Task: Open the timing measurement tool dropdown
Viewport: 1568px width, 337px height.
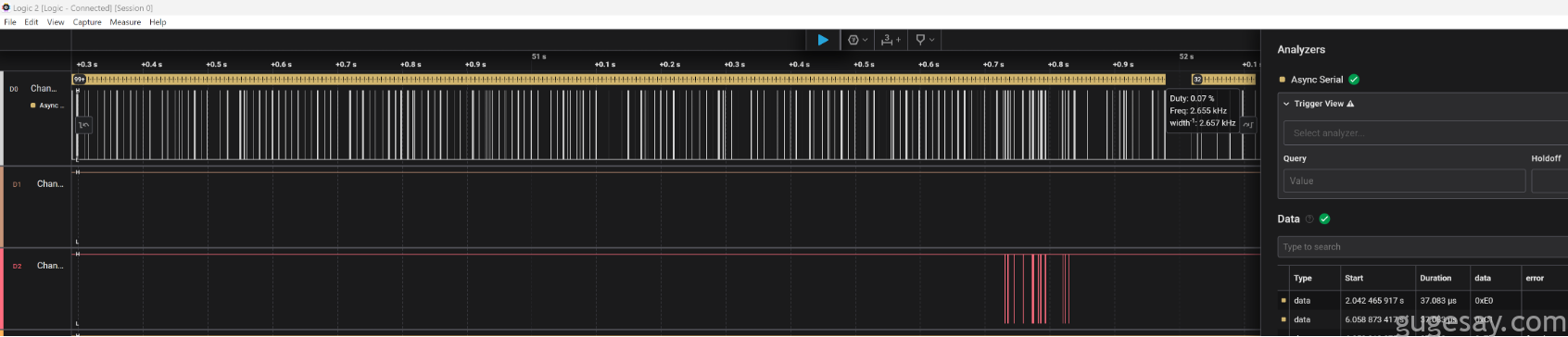Action: [x=858, y=40]
